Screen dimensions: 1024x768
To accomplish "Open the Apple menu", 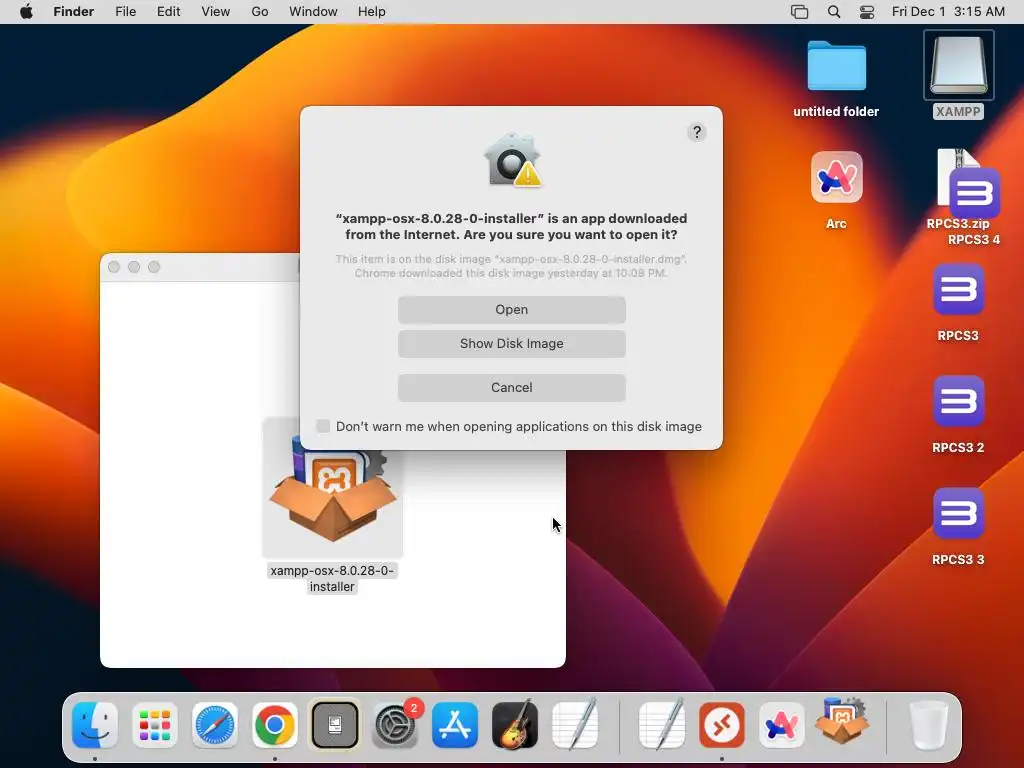I will (x=26, y=12).
